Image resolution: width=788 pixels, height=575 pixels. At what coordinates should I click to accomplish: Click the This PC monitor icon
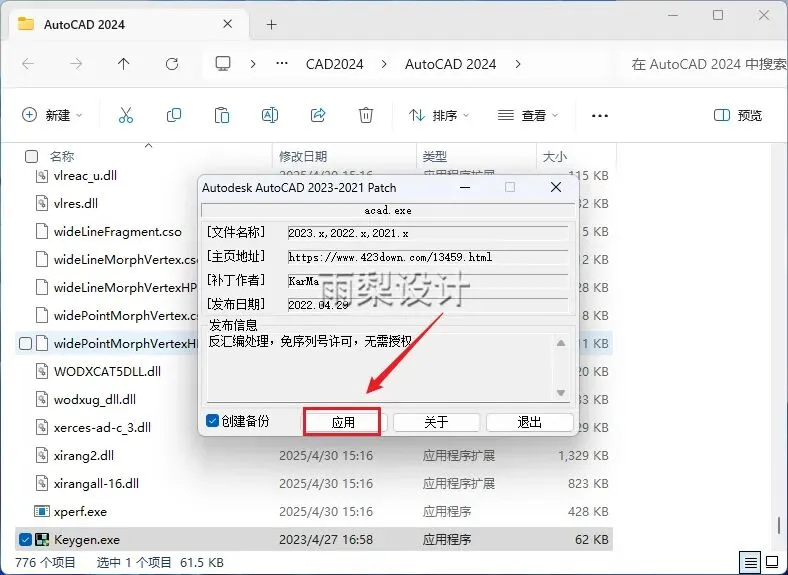click(x=223, y=64)
